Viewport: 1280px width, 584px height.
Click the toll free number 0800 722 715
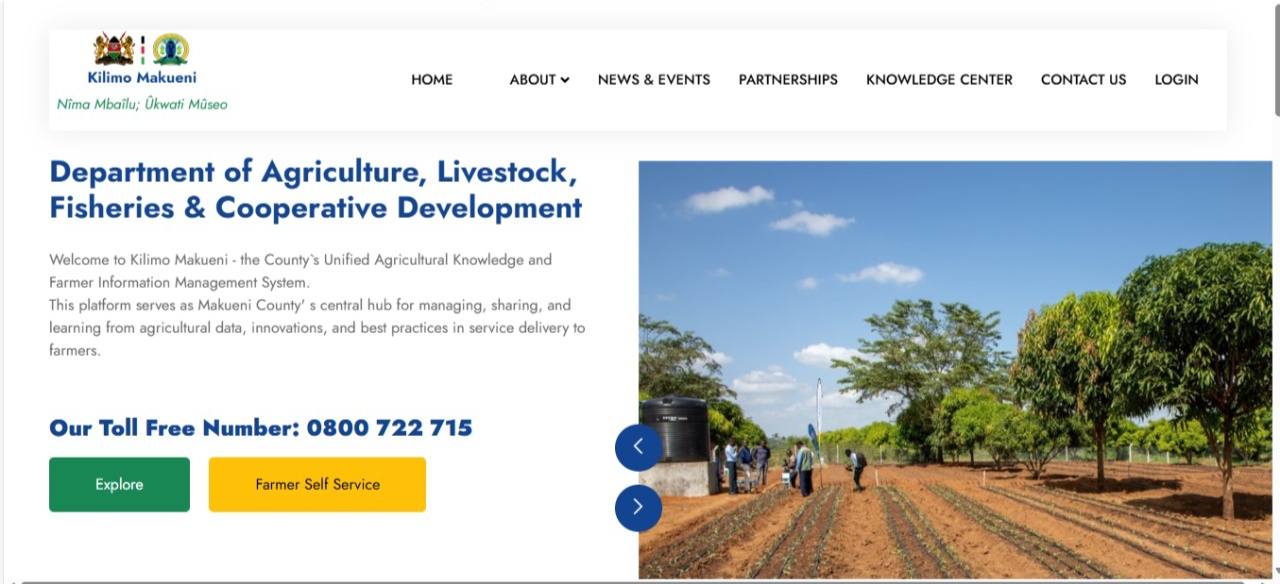389,428
